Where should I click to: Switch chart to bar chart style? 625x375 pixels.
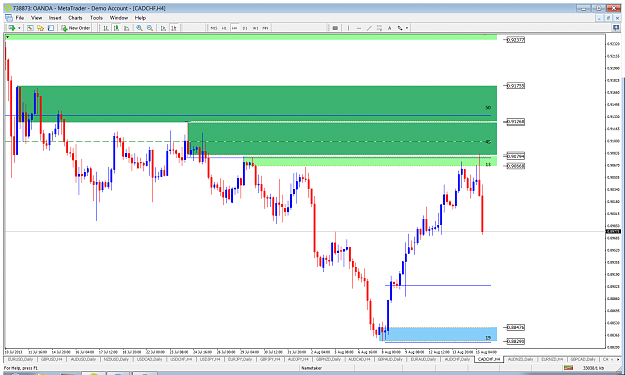(x=106, y=28)
